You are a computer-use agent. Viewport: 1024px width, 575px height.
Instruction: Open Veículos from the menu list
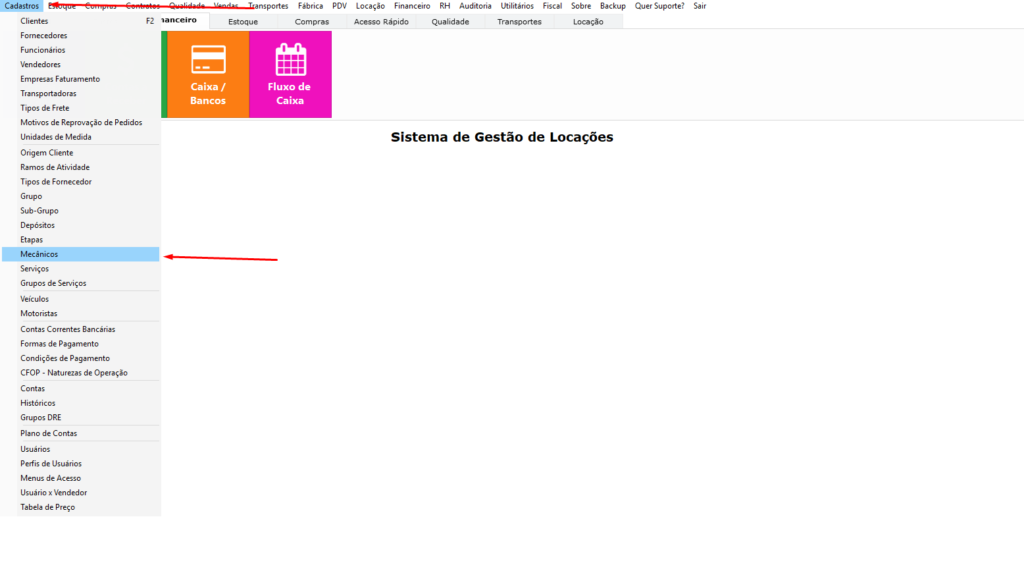coord(35,298)
